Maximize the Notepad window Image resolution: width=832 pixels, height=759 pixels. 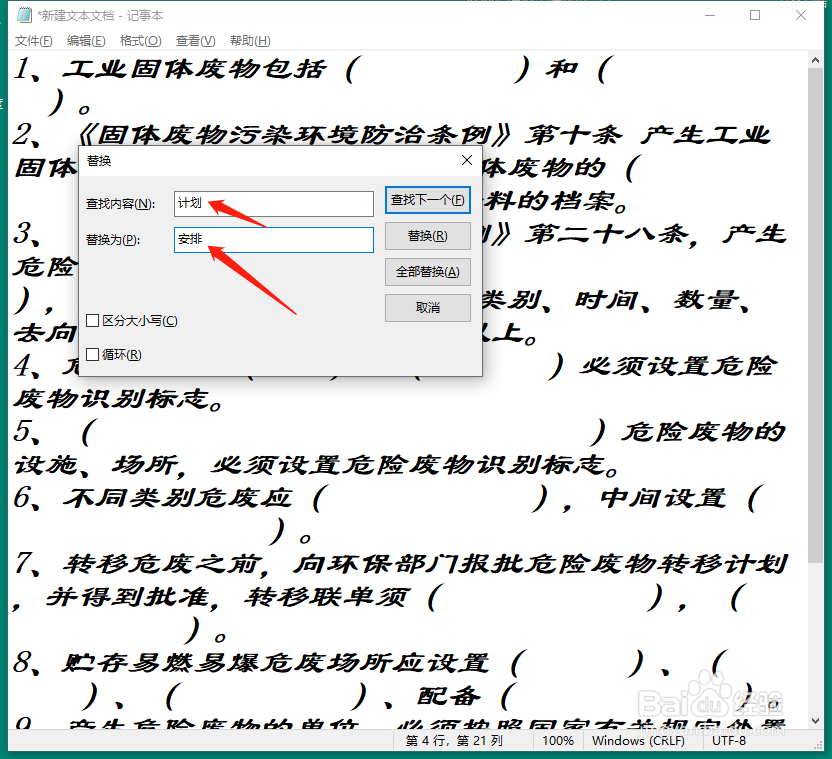pos(755,15)
